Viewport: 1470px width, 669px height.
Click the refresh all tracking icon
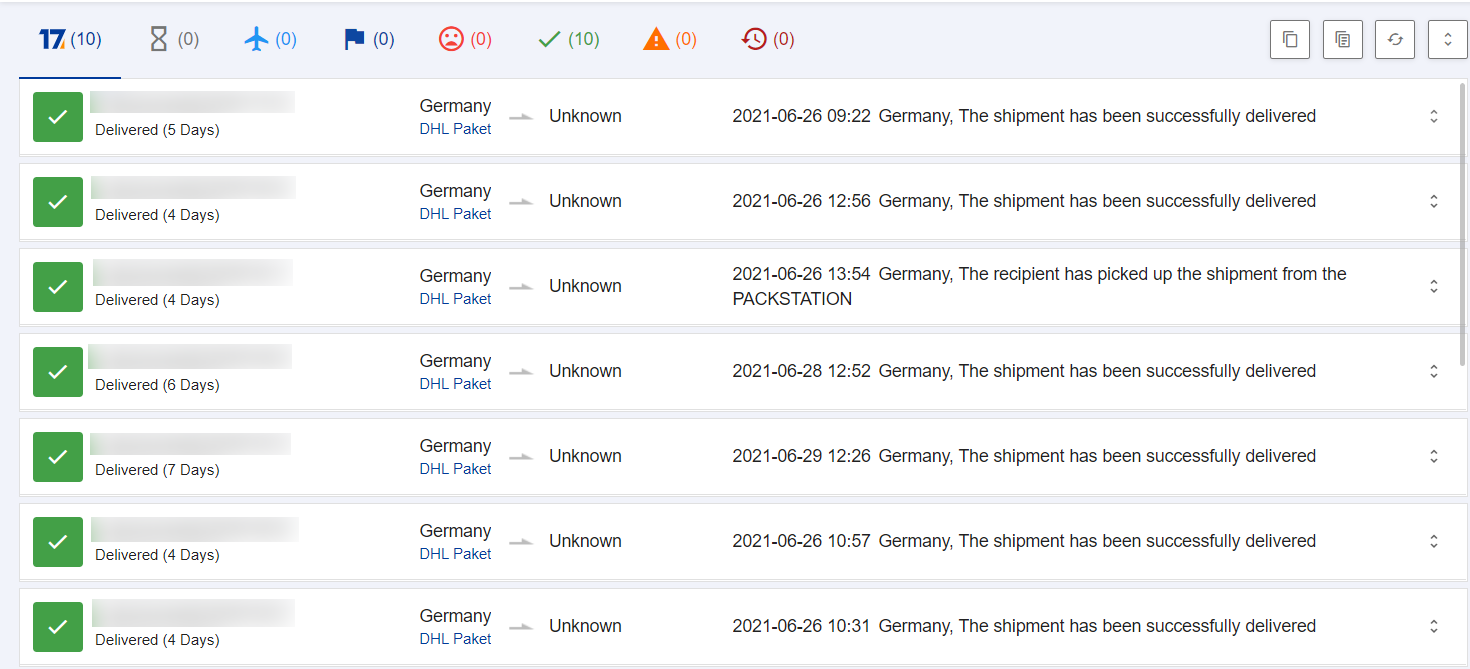(x=1395, y=40)
